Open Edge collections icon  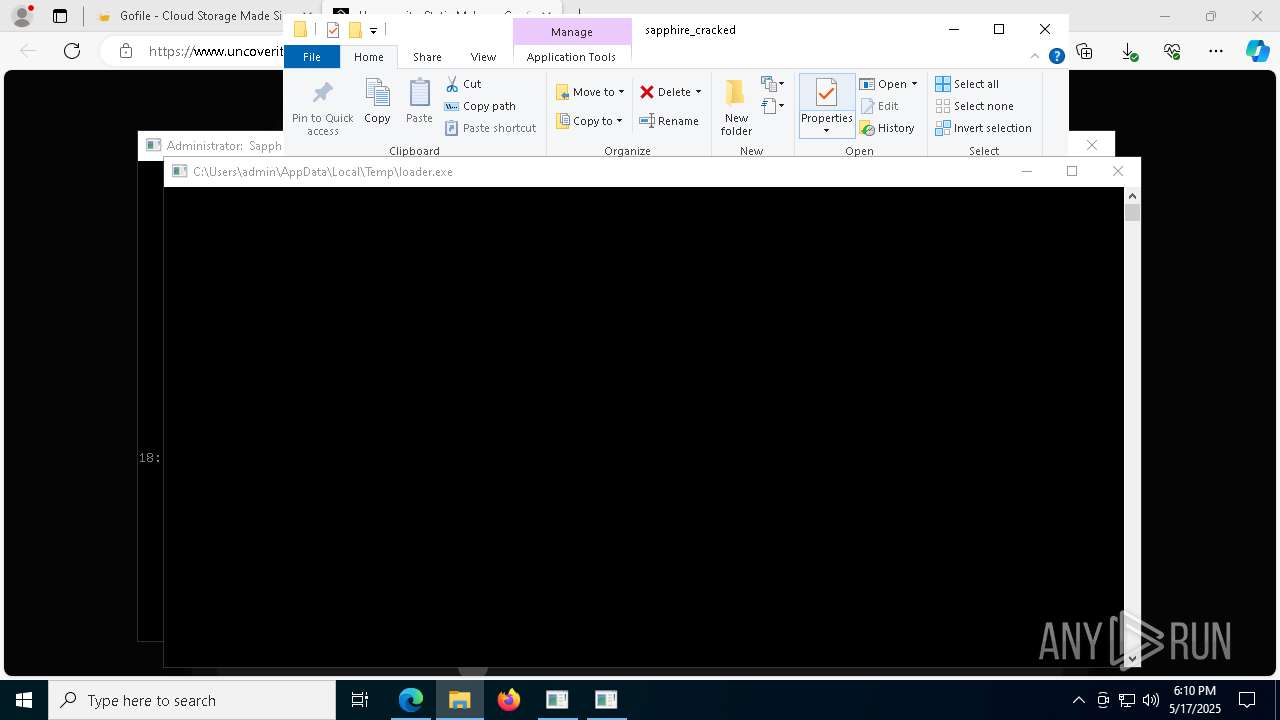pyautogui.click(x=1084, y=51)
